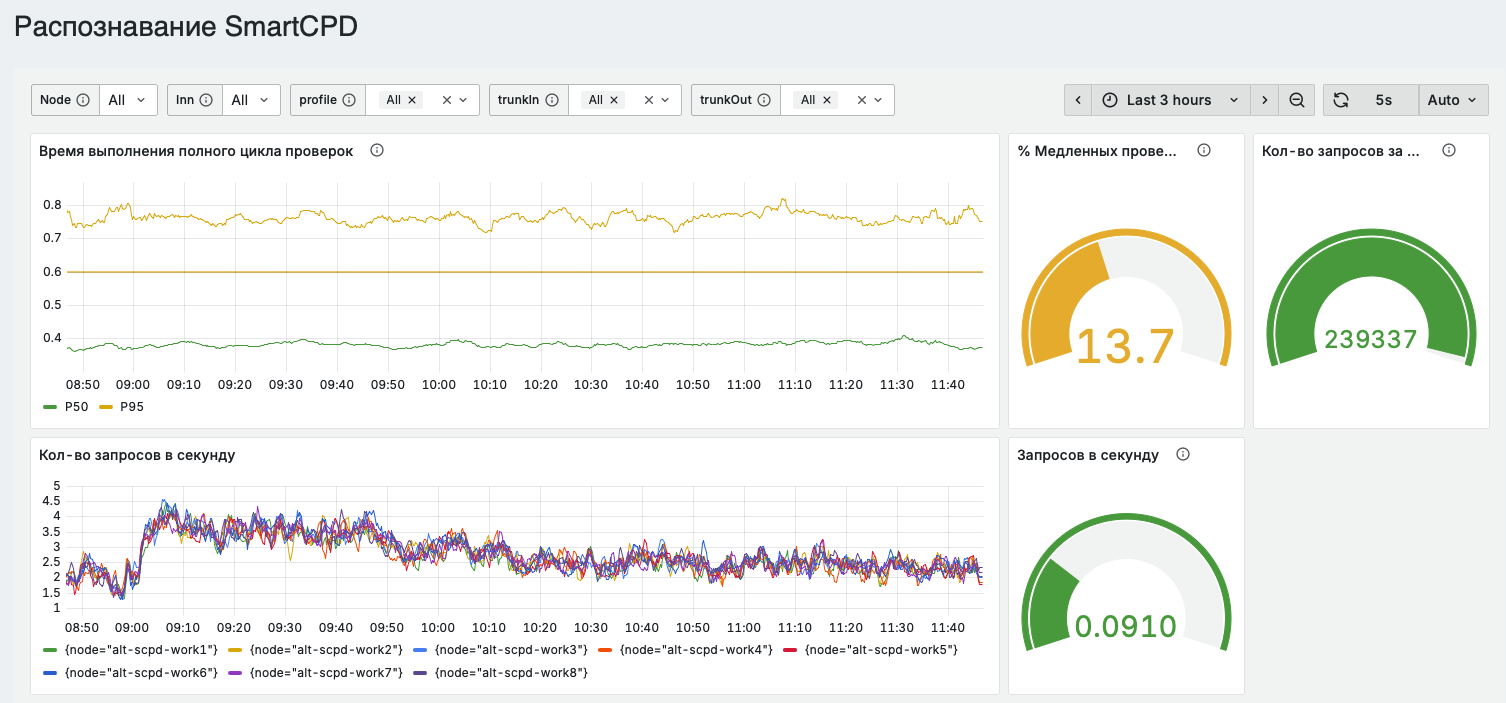Click the 239337 gauge value
This screenshot has height=703, width=1506.
pos(1371,339)
